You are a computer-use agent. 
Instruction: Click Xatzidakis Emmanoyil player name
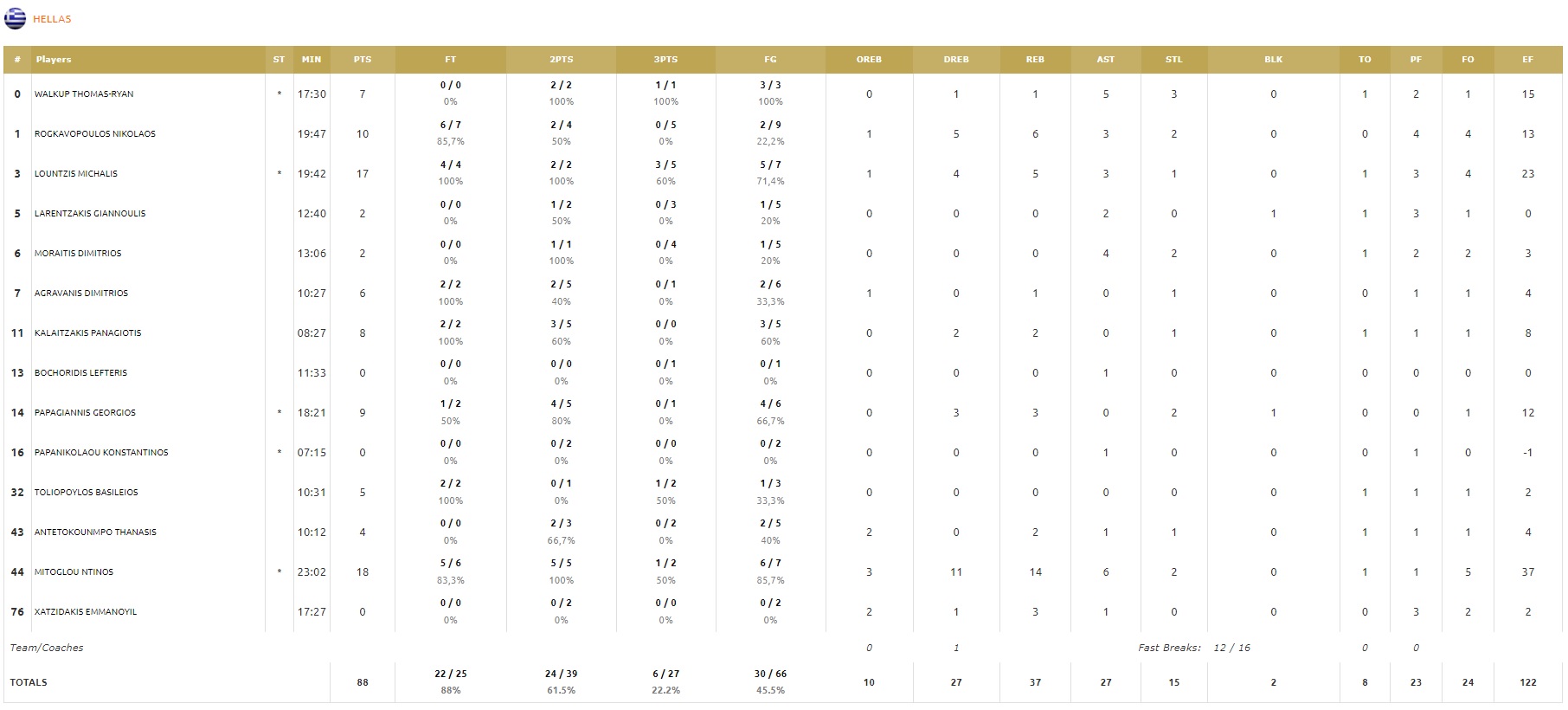(86, 612)
